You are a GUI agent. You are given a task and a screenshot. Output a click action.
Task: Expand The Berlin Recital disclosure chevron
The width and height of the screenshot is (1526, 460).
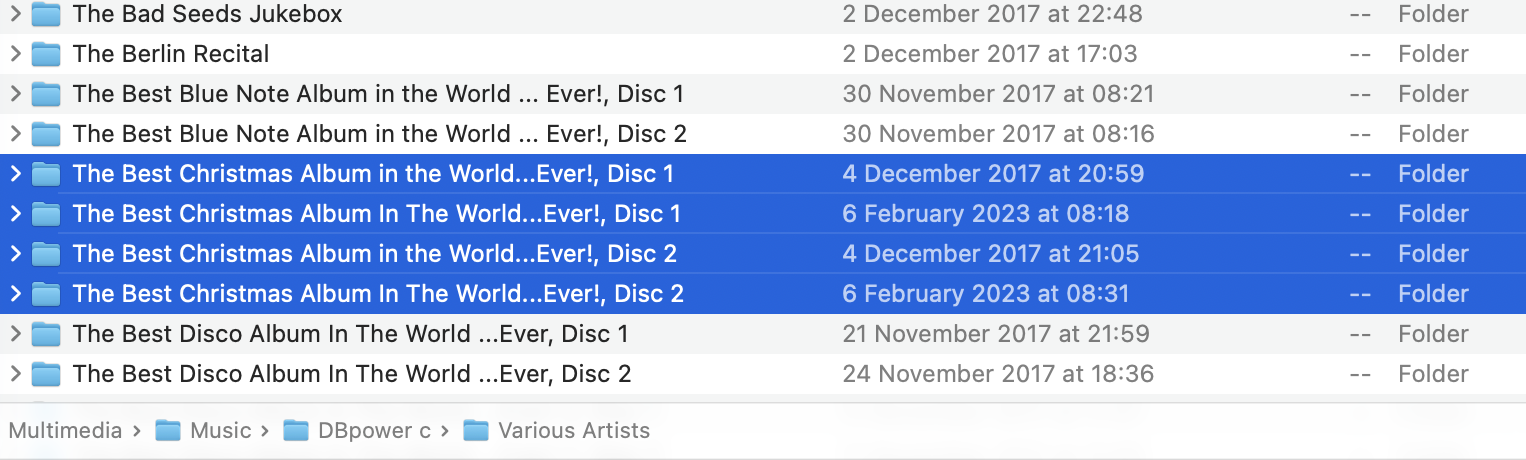(x=15, y=54)
